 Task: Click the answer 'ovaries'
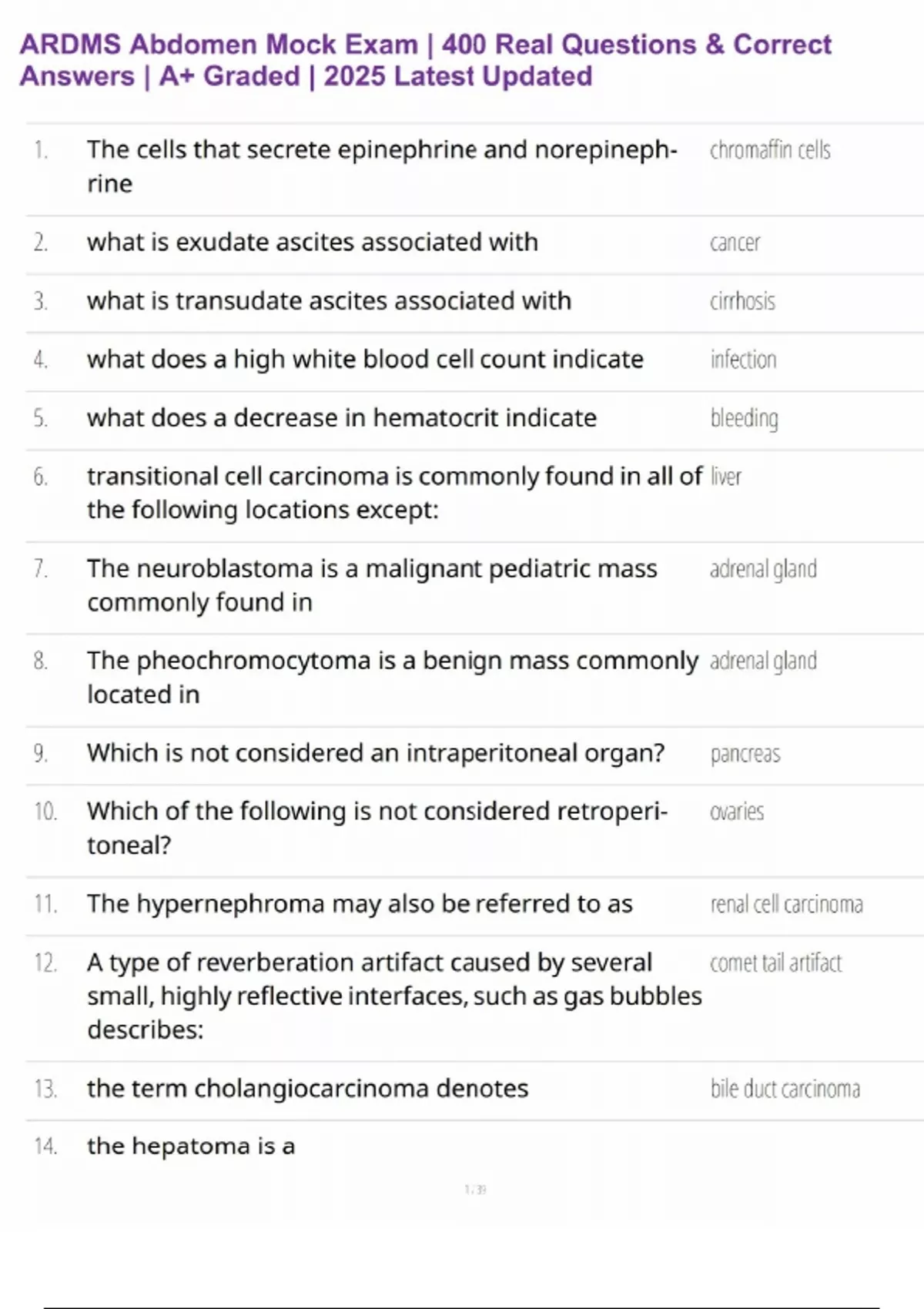(x=736, y=812)
